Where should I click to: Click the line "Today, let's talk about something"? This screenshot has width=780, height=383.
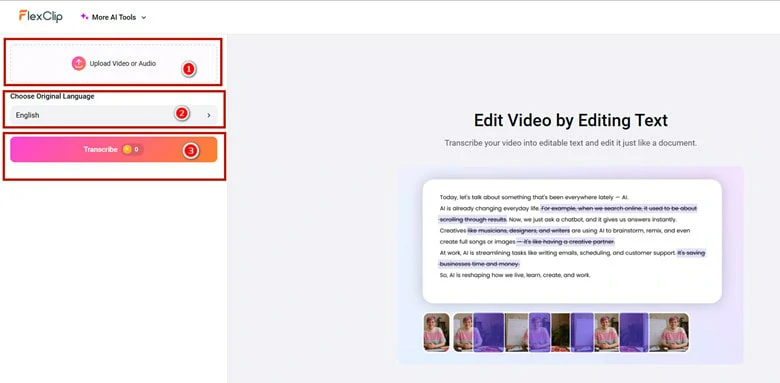coord(534,197)
